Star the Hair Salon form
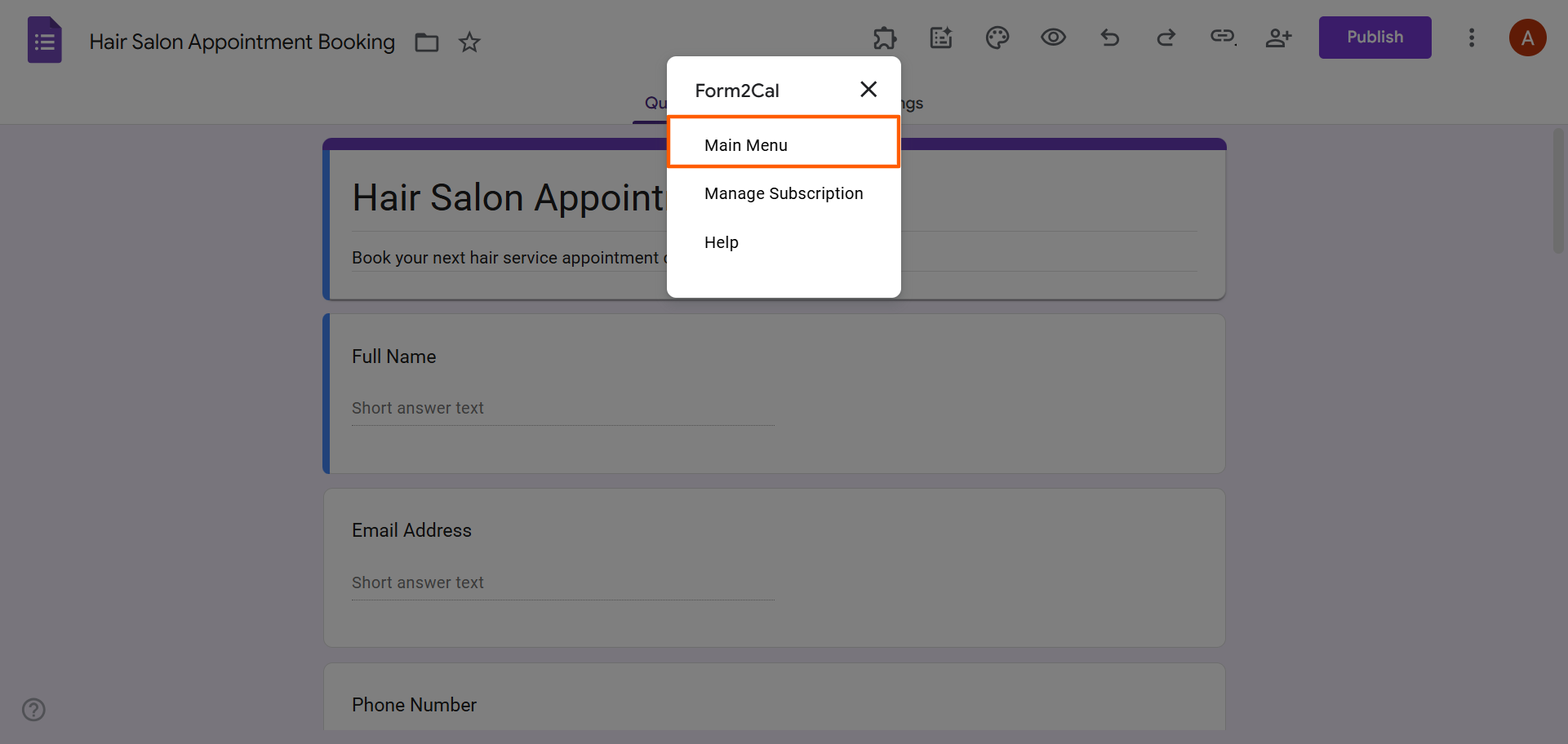The width and height of the screenshot is (1568, 744). [469, 42]
